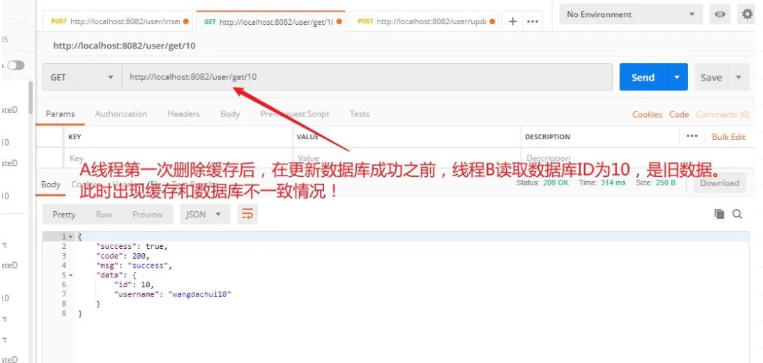763x363 pixels.
Task: Toggle the response word wrap icon
Action: 248,214
